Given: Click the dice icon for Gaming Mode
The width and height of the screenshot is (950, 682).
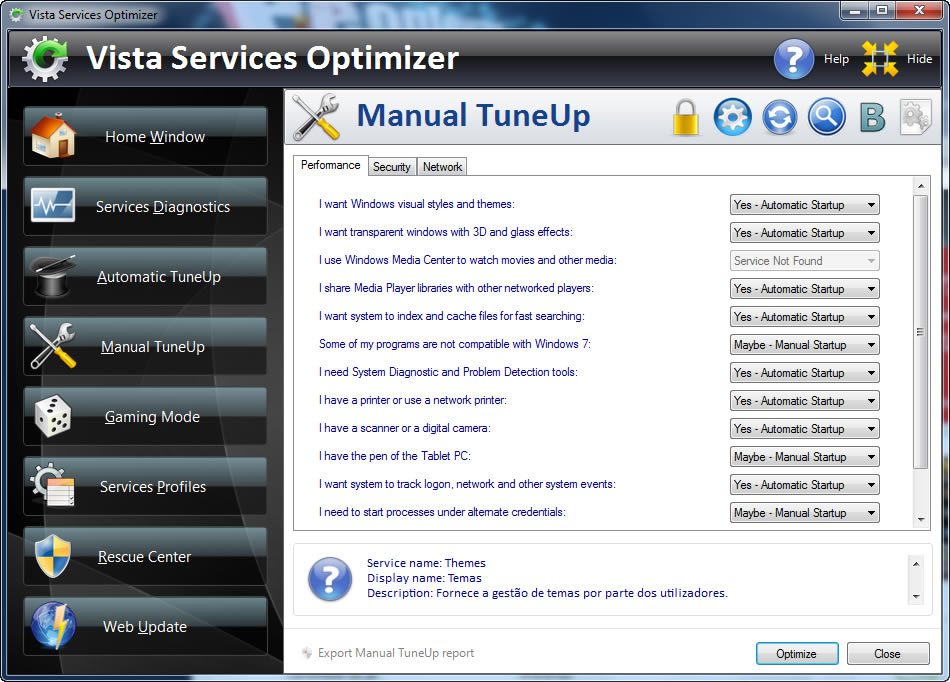Looking at the screenshot, I should pyautogui.click(x=53, y=416).
